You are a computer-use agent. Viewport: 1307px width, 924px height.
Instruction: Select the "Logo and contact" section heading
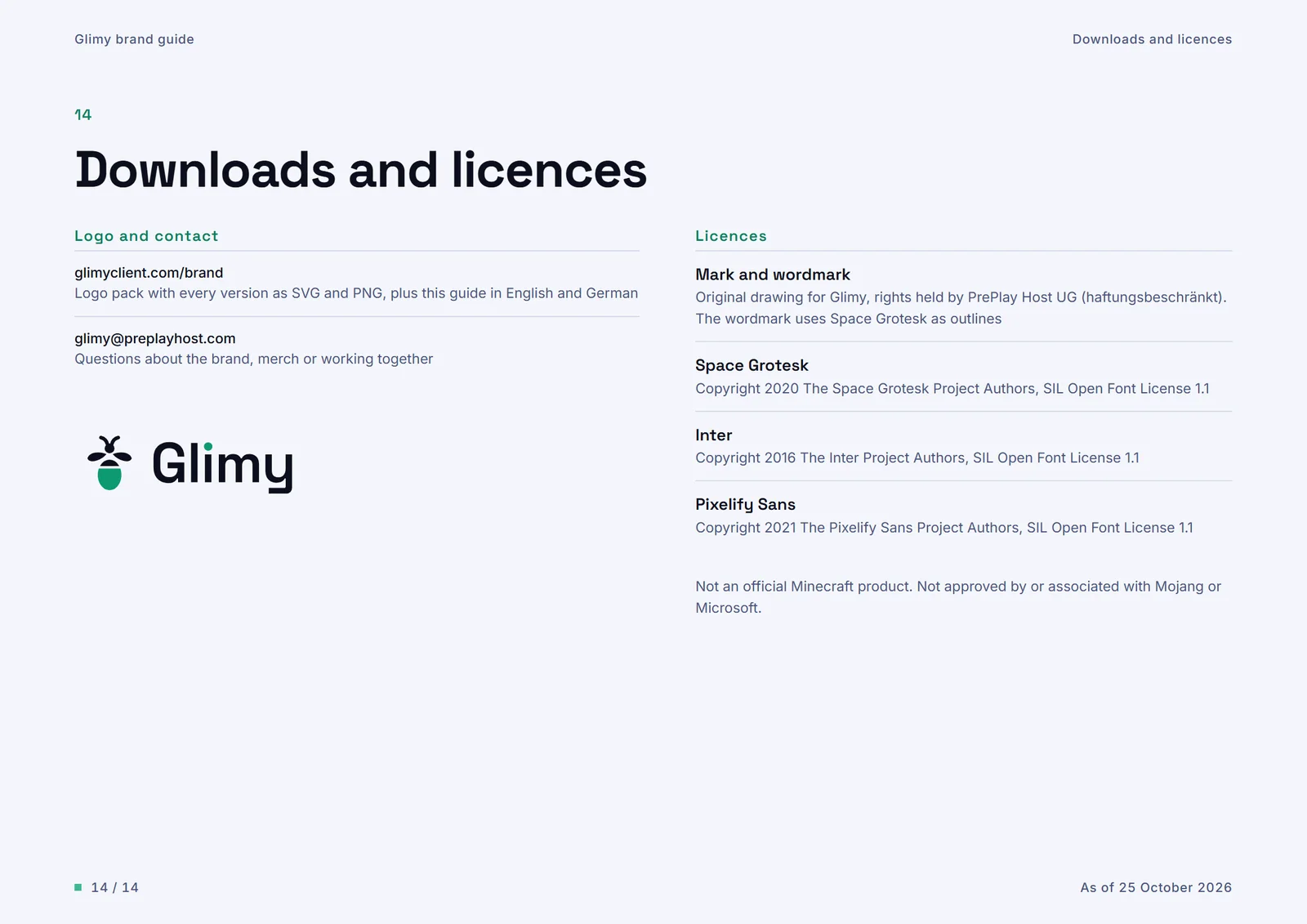(x=146, y=236)
